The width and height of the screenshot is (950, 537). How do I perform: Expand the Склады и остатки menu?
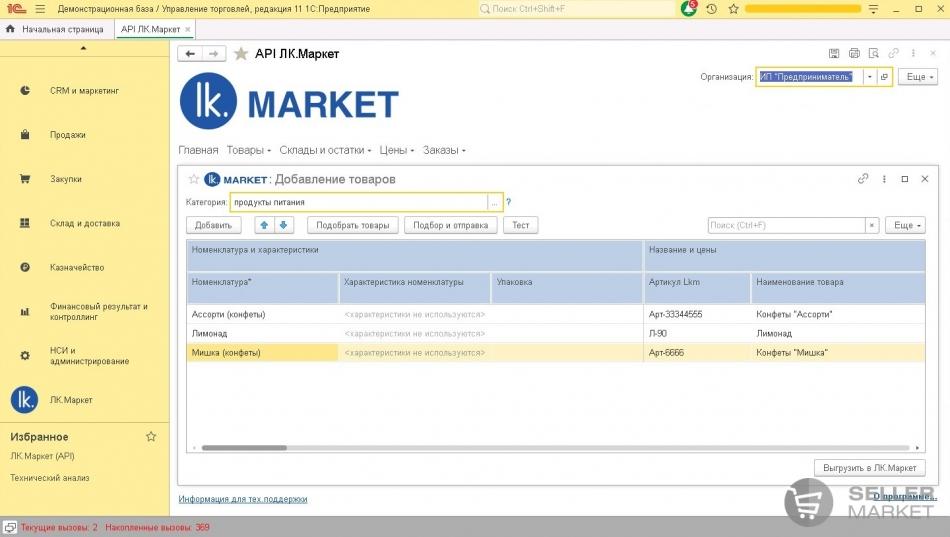click(x=325, y=150)
